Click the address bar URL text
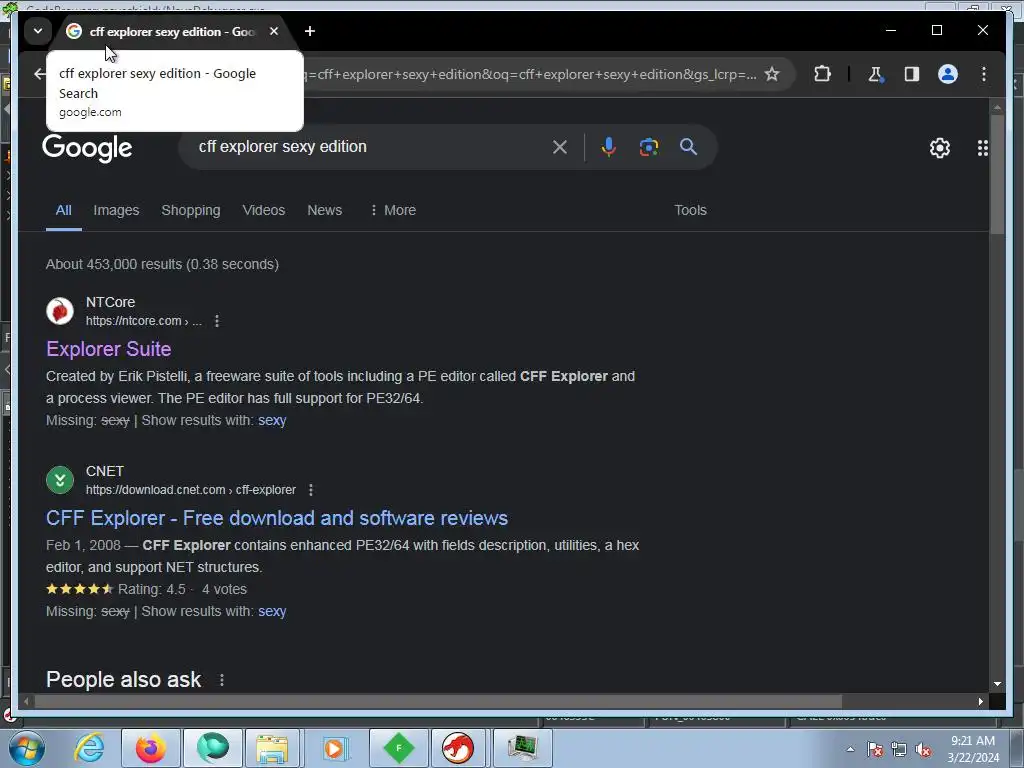1024x768 pixels. click(529, 74)
